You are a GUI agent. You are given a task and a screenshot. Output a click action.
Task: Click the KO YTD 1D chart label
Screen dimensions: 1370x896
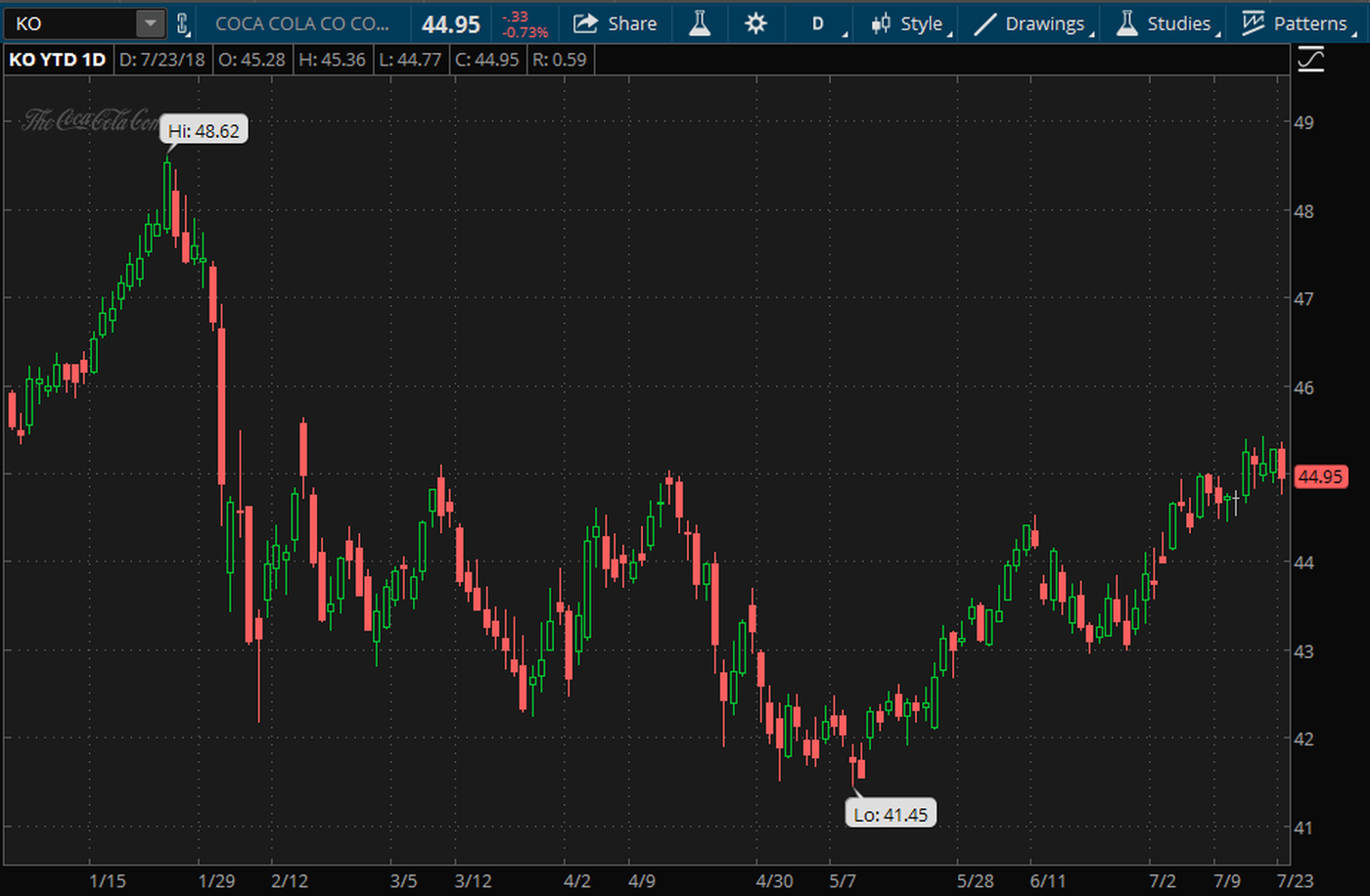[57, 60]
